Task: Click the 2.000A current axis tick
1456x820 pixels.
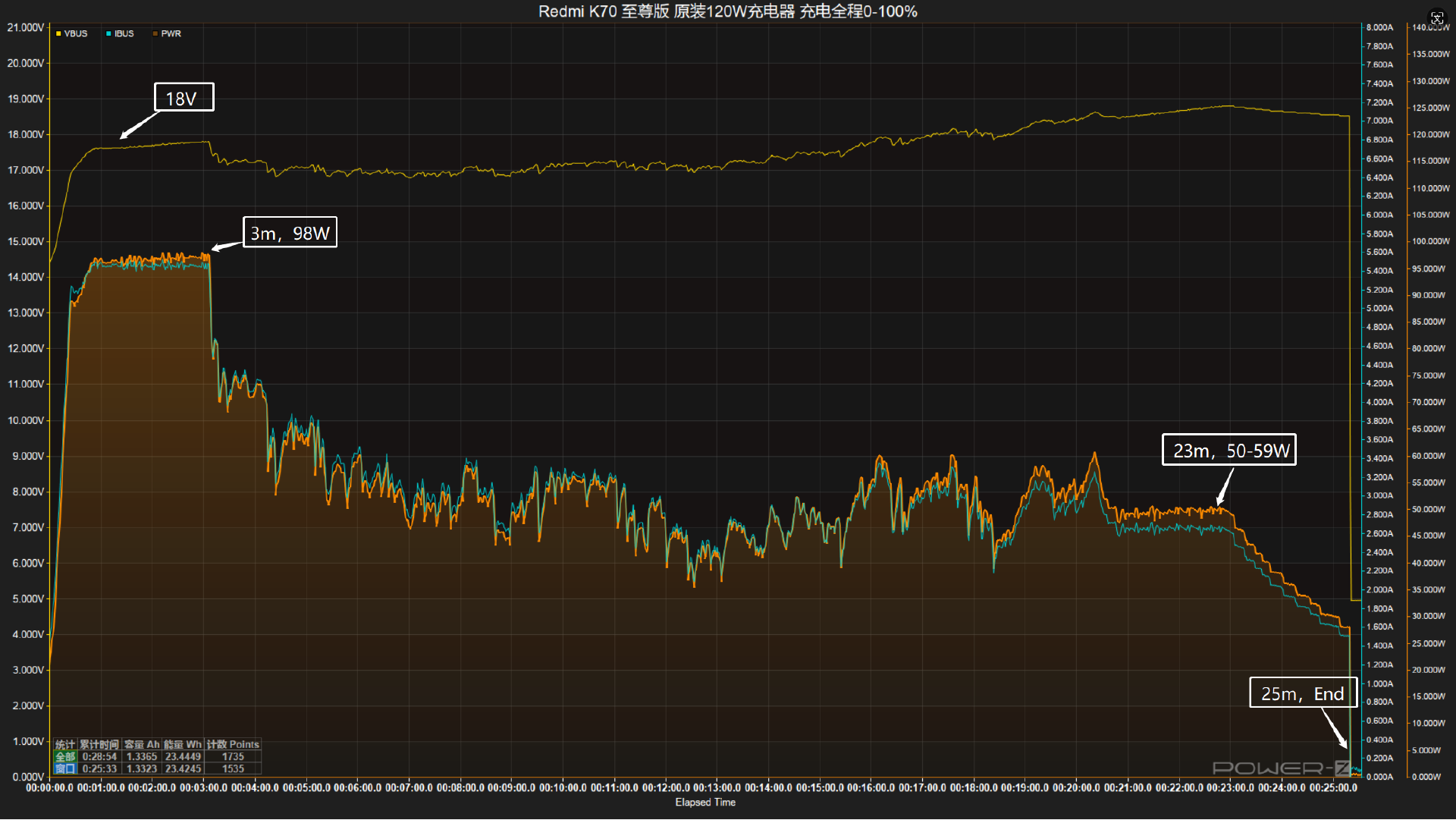Action: [1380, 589]
